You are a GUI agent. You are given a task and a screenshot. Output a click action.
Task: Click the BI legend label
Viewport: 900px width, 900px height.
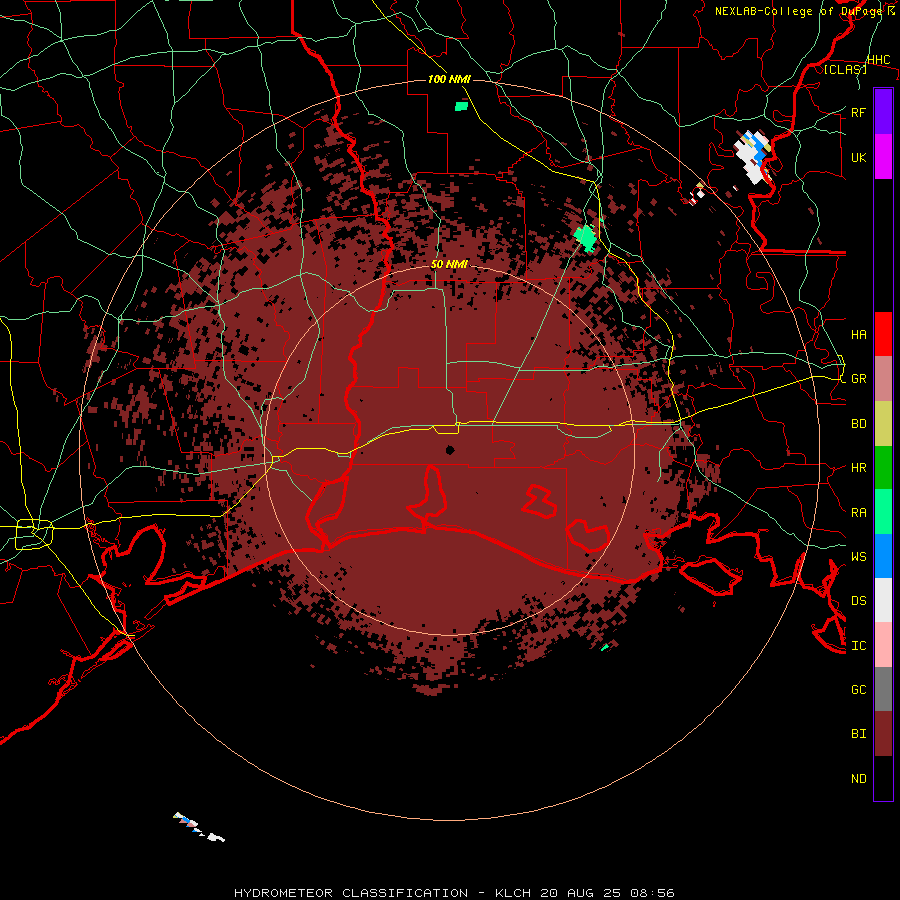[858, 734]
